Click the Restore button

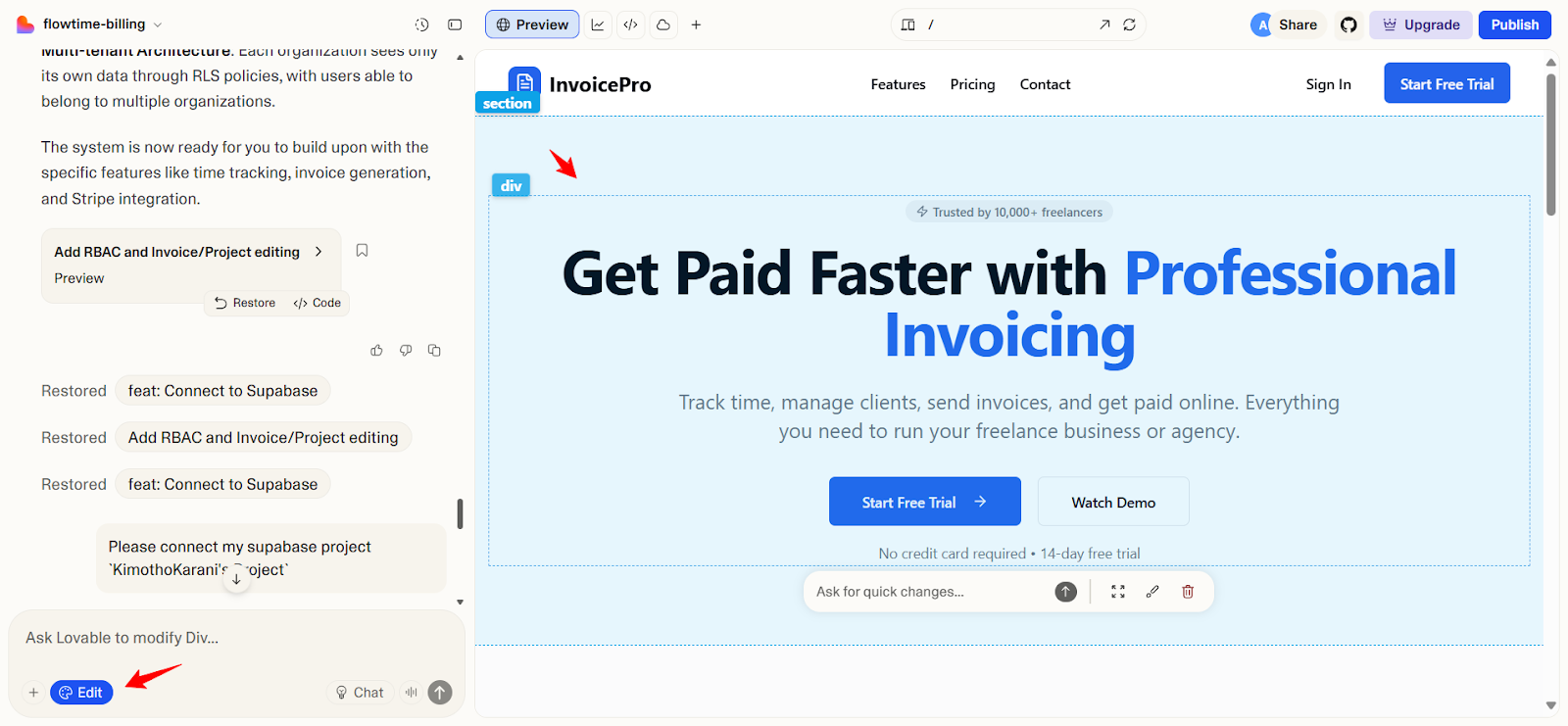pos(245,303)
